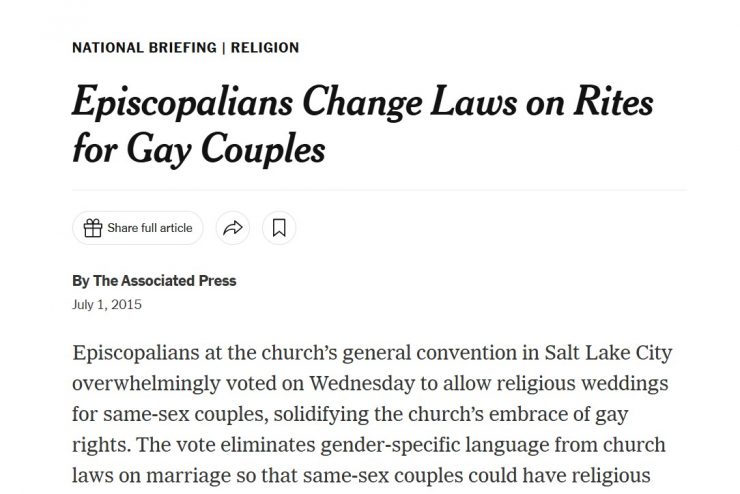Click The Associated Press byline
Screen dimensions: 740x494
pyautogui.click(x=165, y=281)
